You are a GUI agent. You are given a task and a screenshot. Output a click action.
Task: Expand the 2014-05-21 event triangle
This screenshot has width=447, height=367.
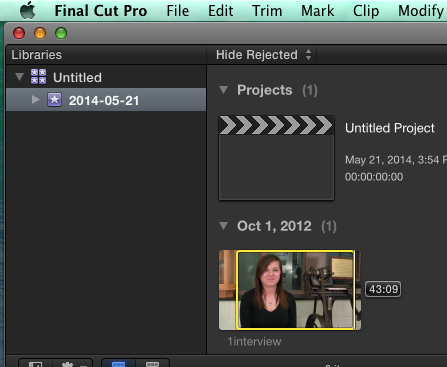(x=35, y=100)
